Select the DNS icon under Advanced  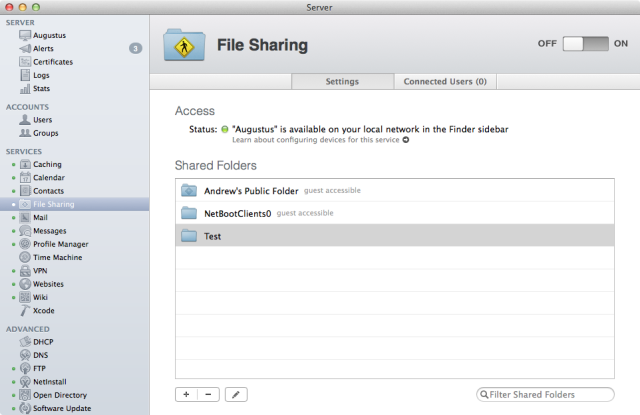[25, 355]
